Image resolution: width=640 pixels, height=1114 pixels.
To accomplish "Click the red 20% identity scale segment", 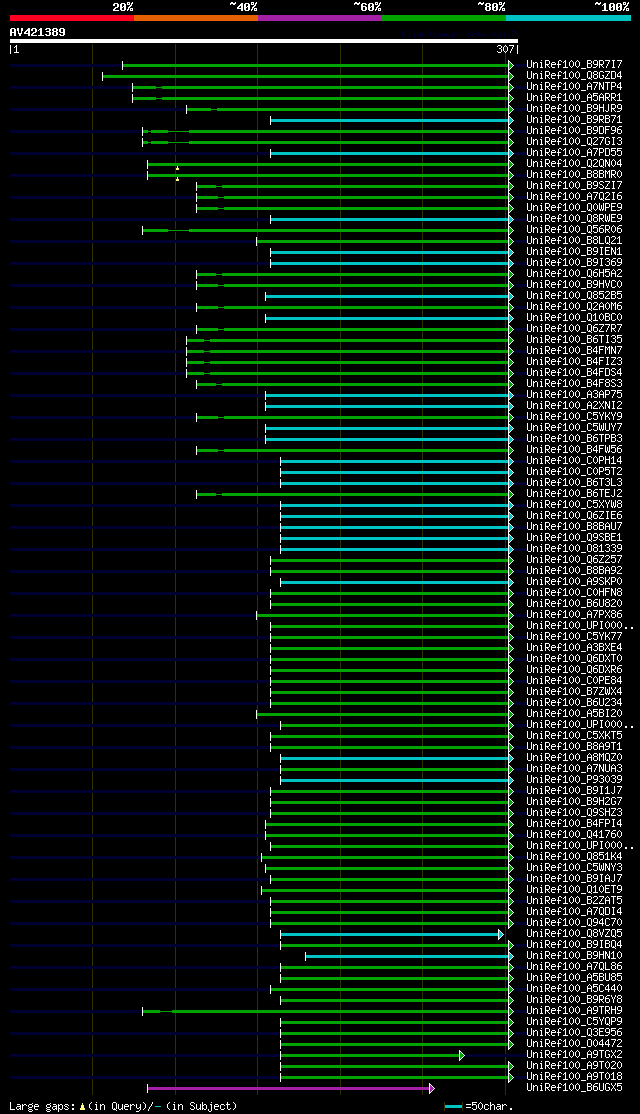I will pyautogui.click(x=72, y=18).
